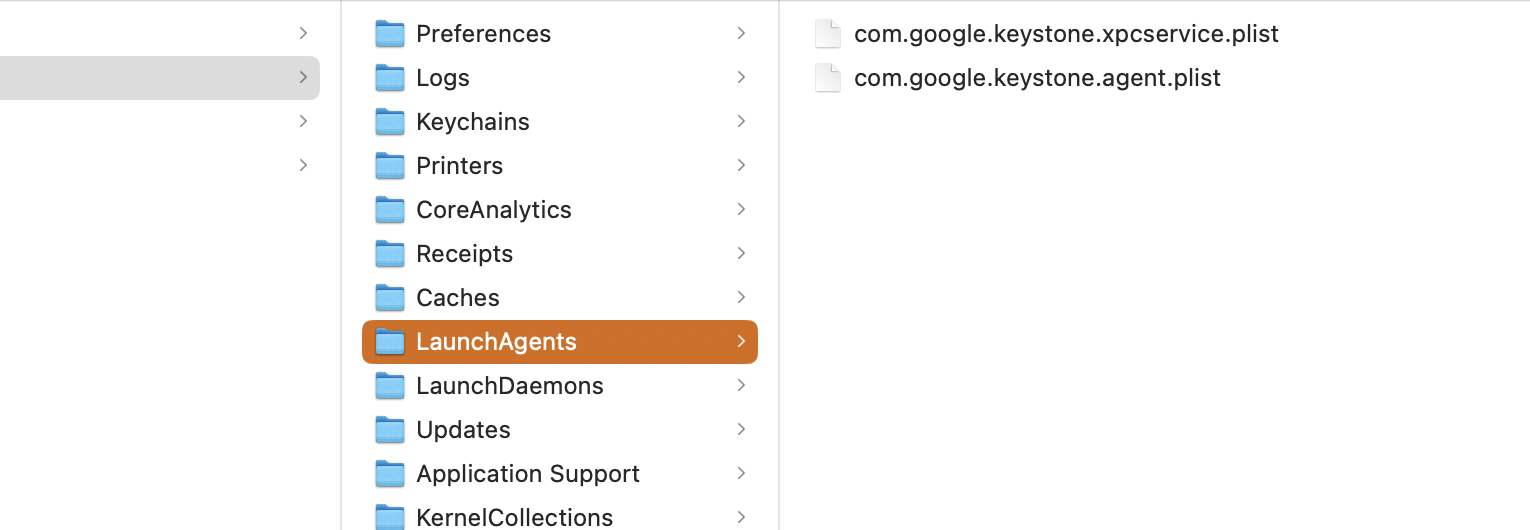
Task: Click the Logs folder icon
Action: (389, 78)
